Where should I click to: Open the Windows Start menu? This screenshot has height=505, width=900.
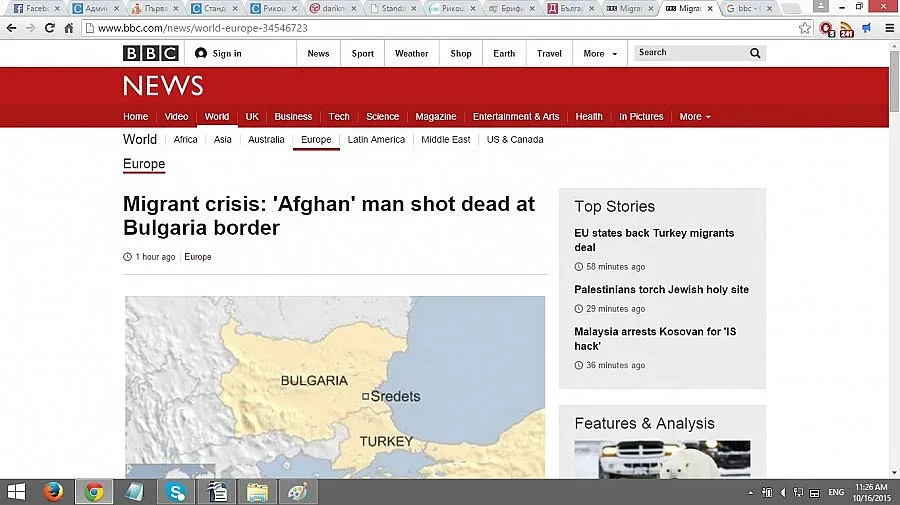[x=16, y=491]
